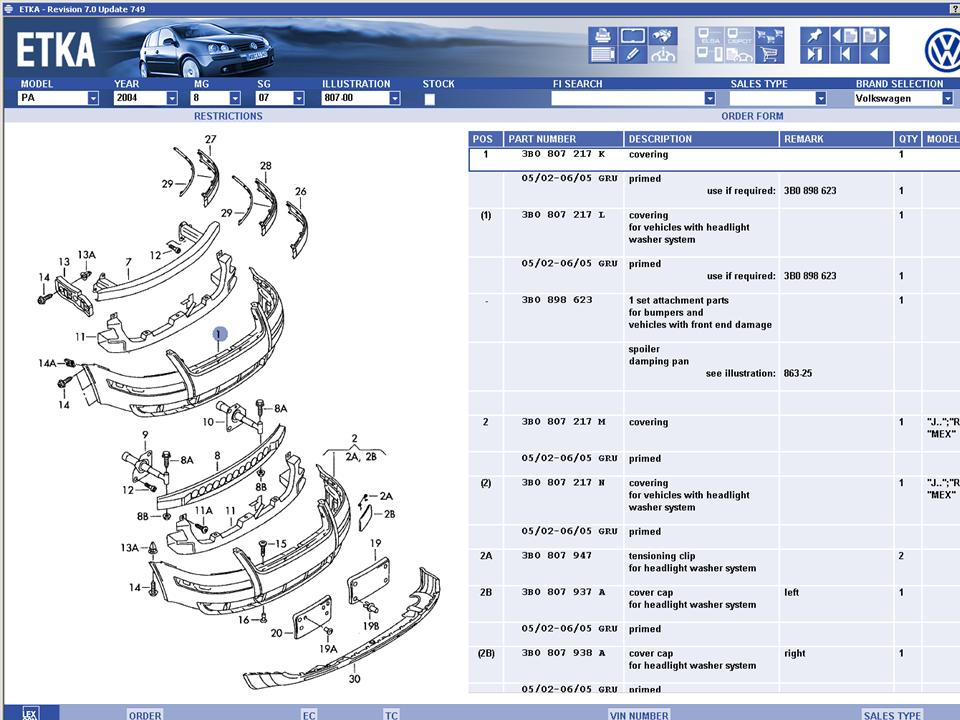The width and height of the screenshot is (960, 720).
Task: Click illustration reference 863-25
Action: (x=798, y=373)
